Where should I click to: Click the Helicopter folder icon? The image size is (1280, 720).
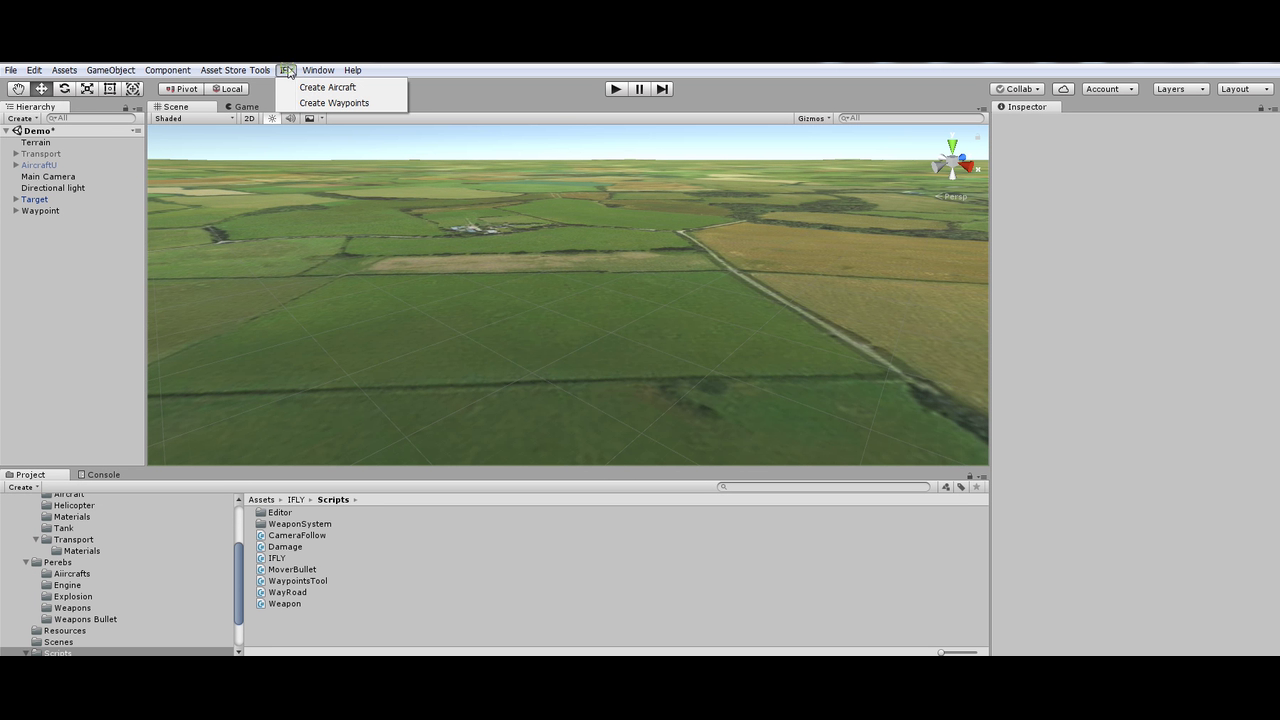click(x=46, y=505)
